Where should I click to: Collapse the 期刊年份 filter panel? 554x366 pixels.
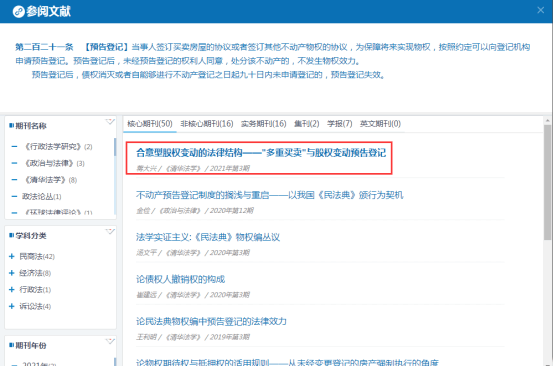point(110,342)
